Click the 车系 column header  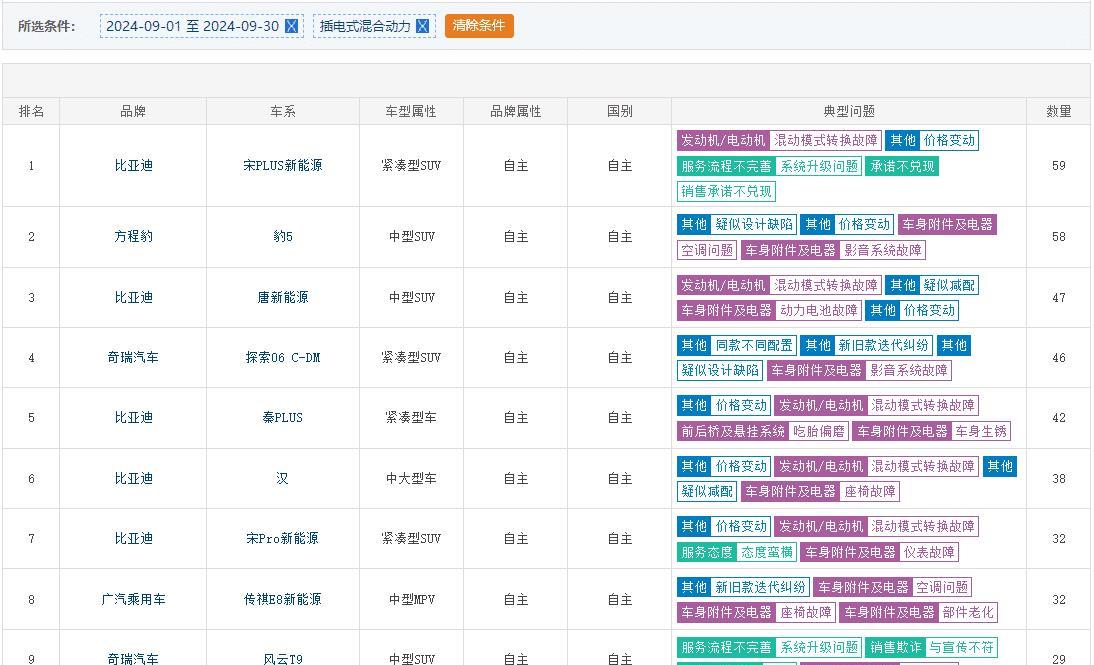[x=283, y=111]
